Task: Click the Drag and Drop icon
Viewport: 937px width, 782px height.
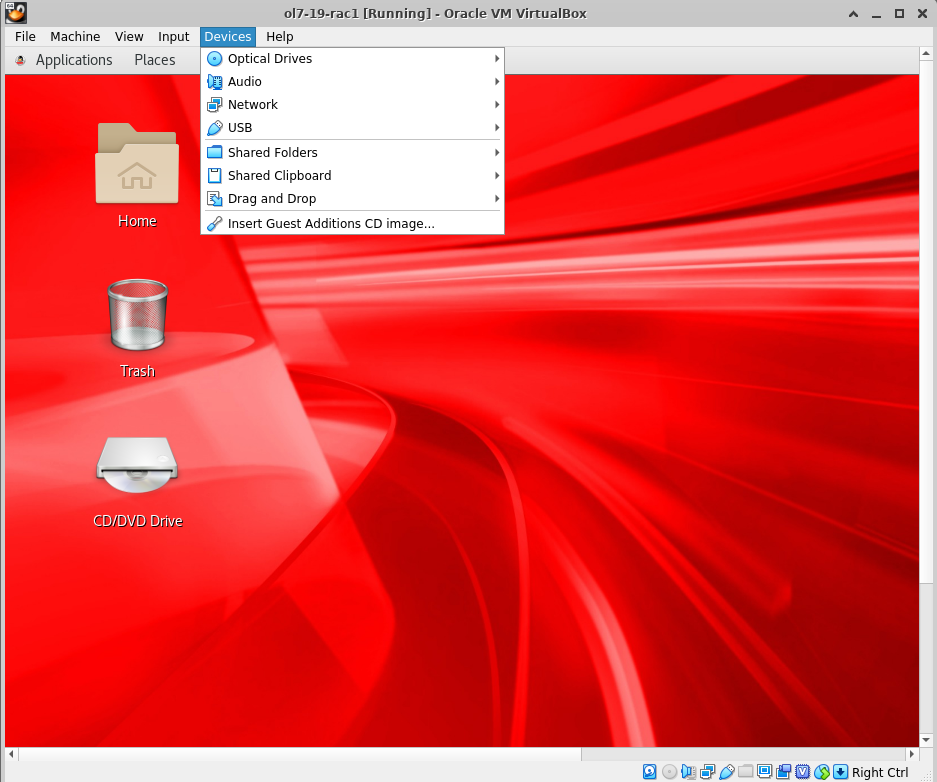Action: coord(214,198)
